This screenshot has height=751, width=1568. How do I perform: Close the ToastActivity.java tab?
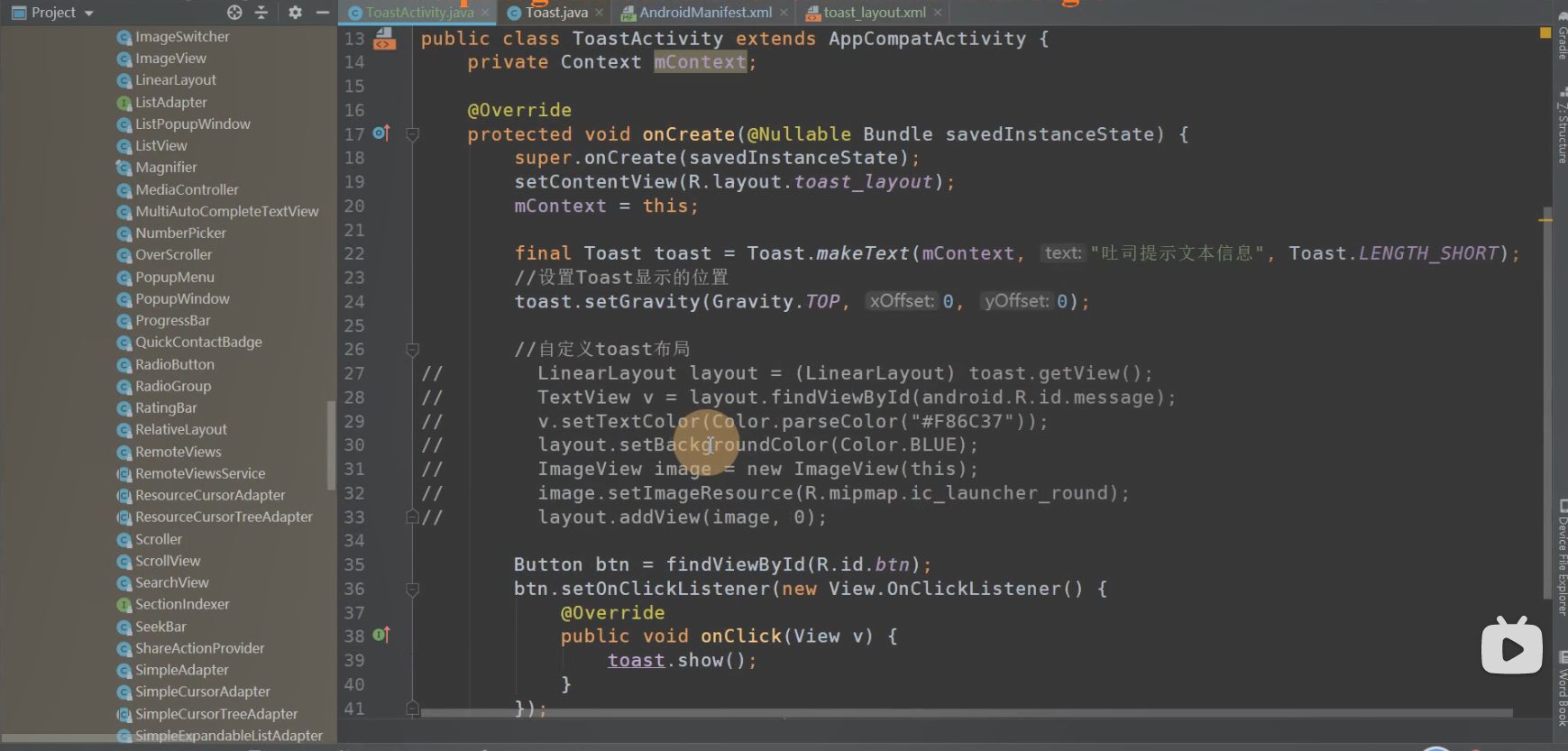tap(485, 13)
